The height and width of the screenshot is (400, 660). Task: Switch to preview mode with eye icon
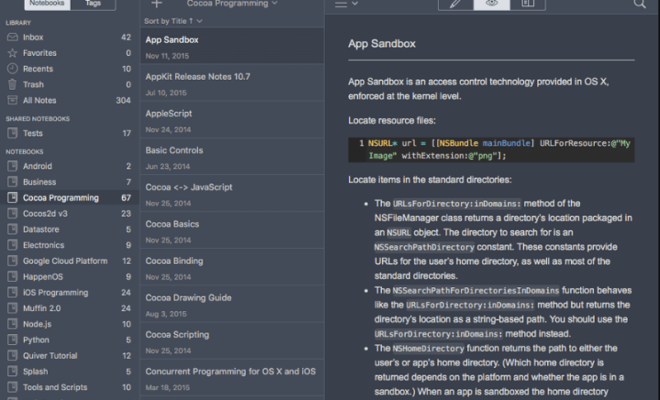(492, 4)
